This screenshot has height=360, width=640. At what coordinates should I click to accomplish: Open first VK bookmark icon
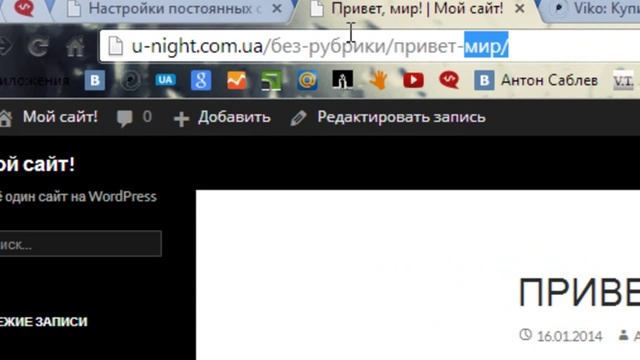point(95,80)
